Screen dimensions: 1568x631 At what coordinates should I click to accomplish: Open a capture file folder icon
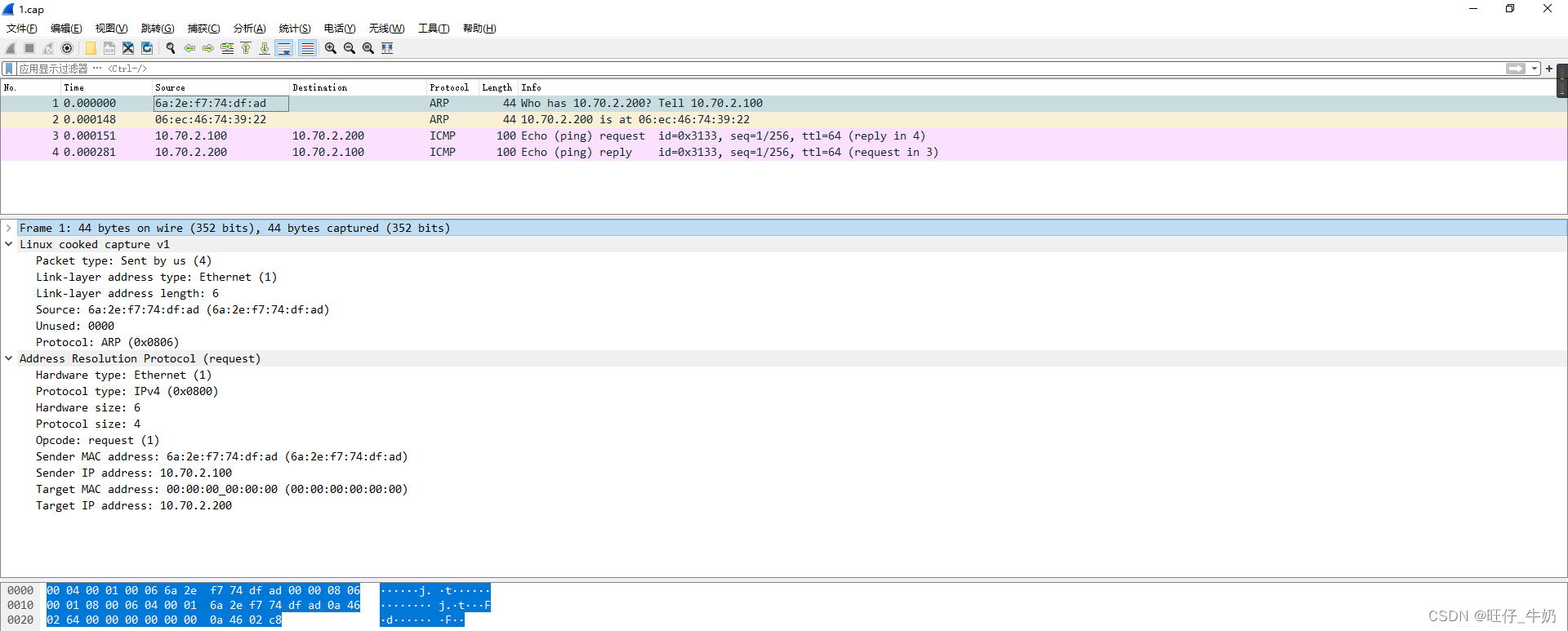click(x=91, y=48)
